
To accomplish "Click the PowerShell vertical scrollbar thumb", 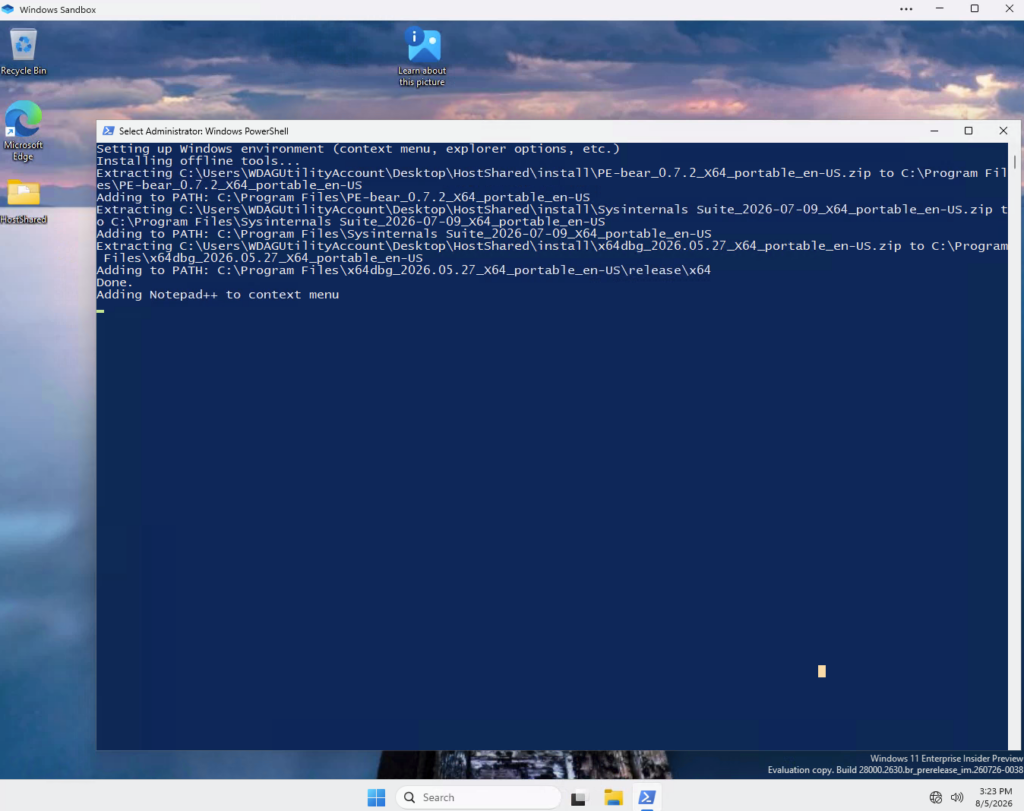I will pos(1014,161).
